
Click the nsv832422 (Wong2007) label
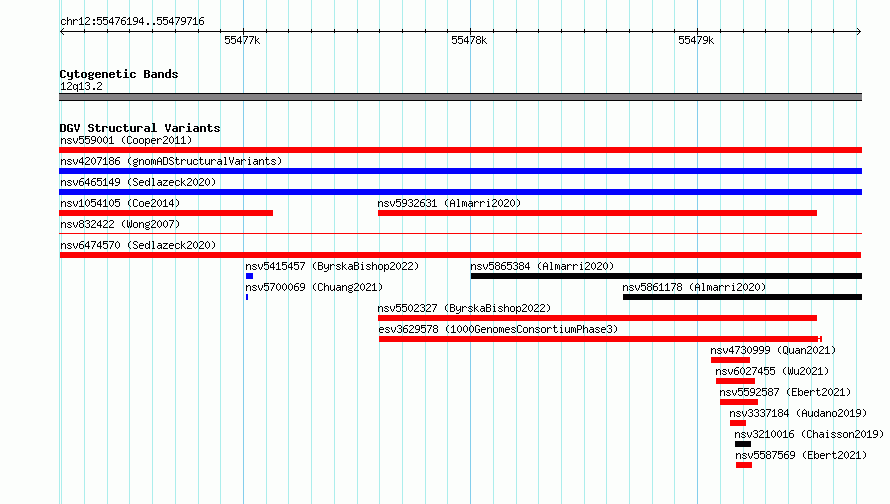(x=120, y=224)
